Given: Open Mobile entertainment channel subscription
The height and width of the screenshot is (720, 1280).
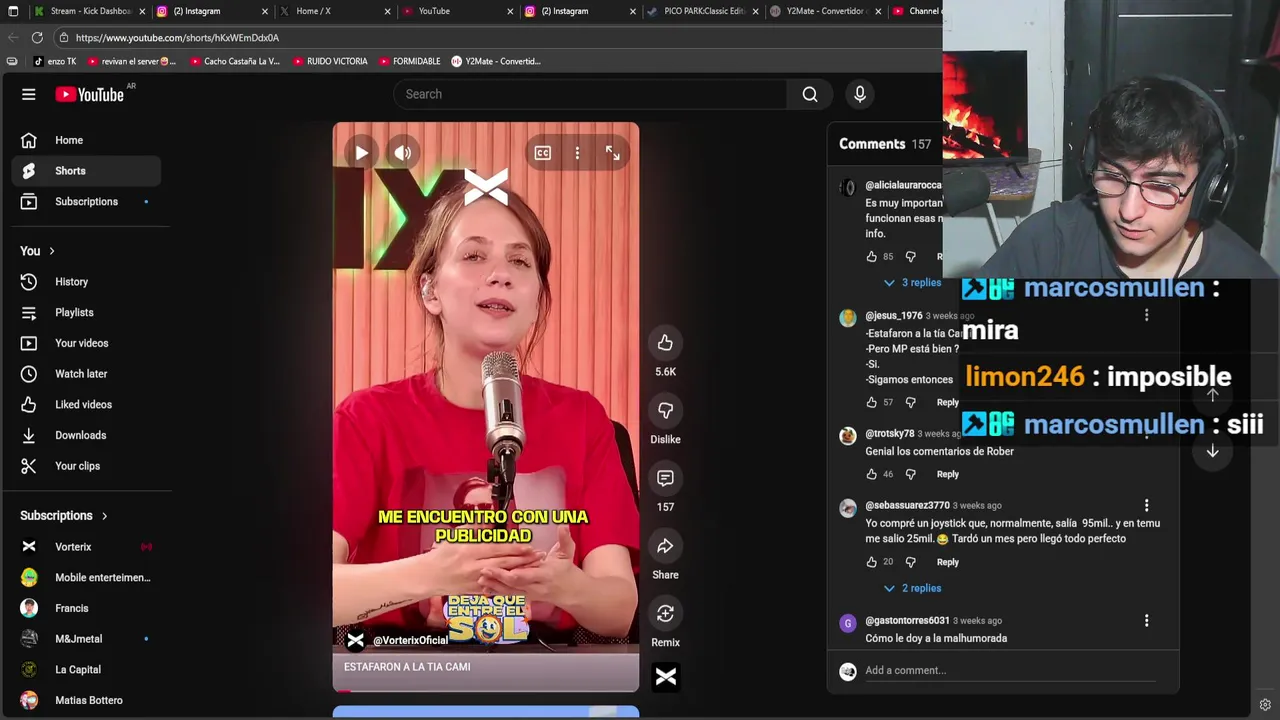Looking at the screenshot, I should (86, 578).
